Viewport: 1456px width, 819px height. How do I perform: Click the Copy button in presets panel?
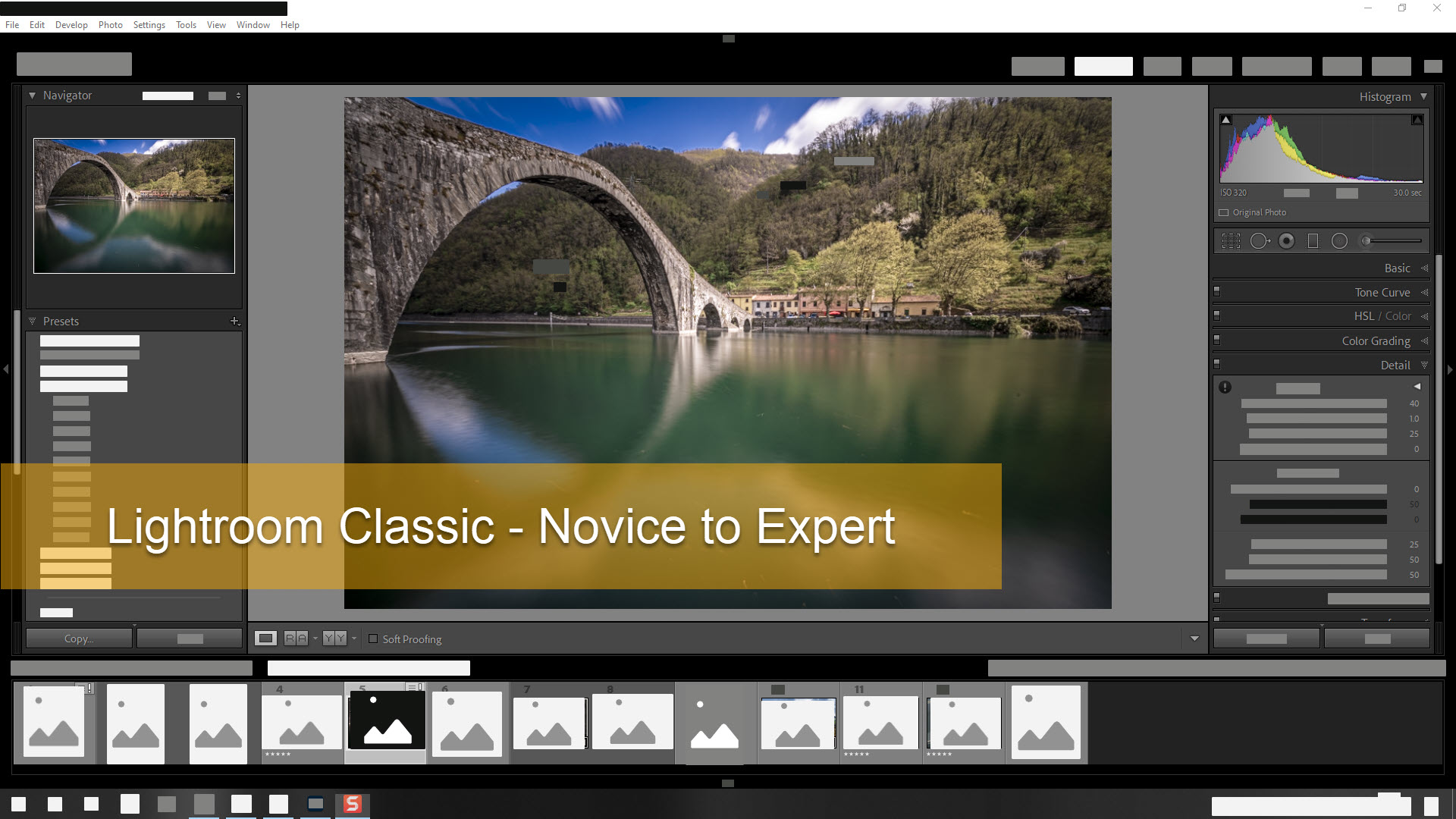pyautogui.click(x=78, y=639)
